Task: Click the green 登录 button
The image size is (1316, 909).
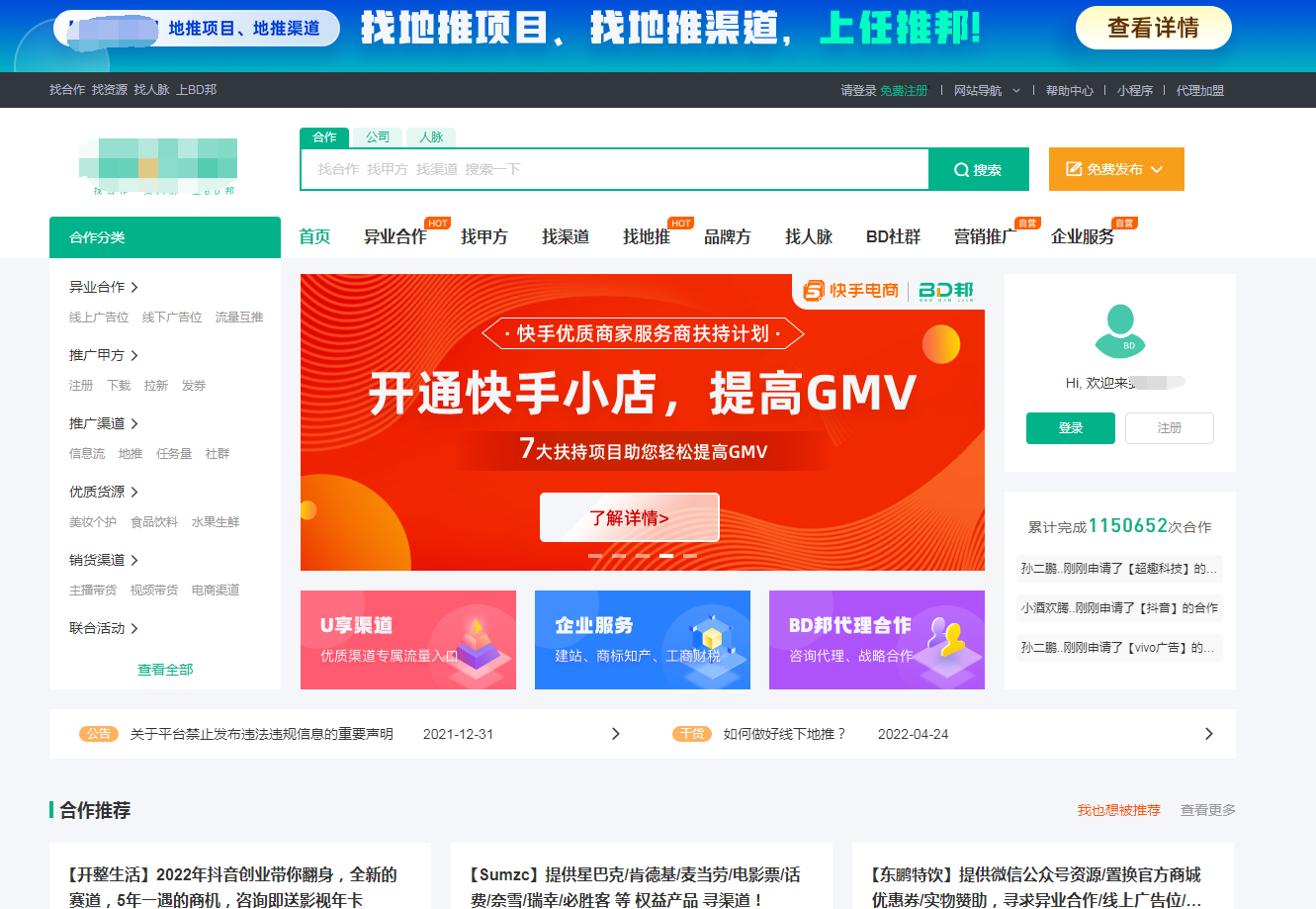Action: [1071, 428]
